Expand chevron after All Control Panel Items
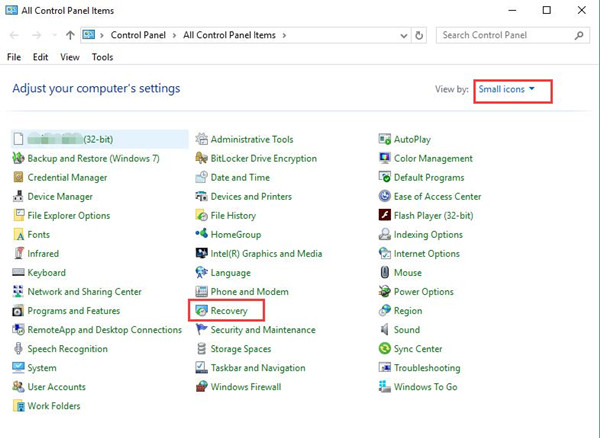Screen dimensions: 600x438 coord(284,36)
